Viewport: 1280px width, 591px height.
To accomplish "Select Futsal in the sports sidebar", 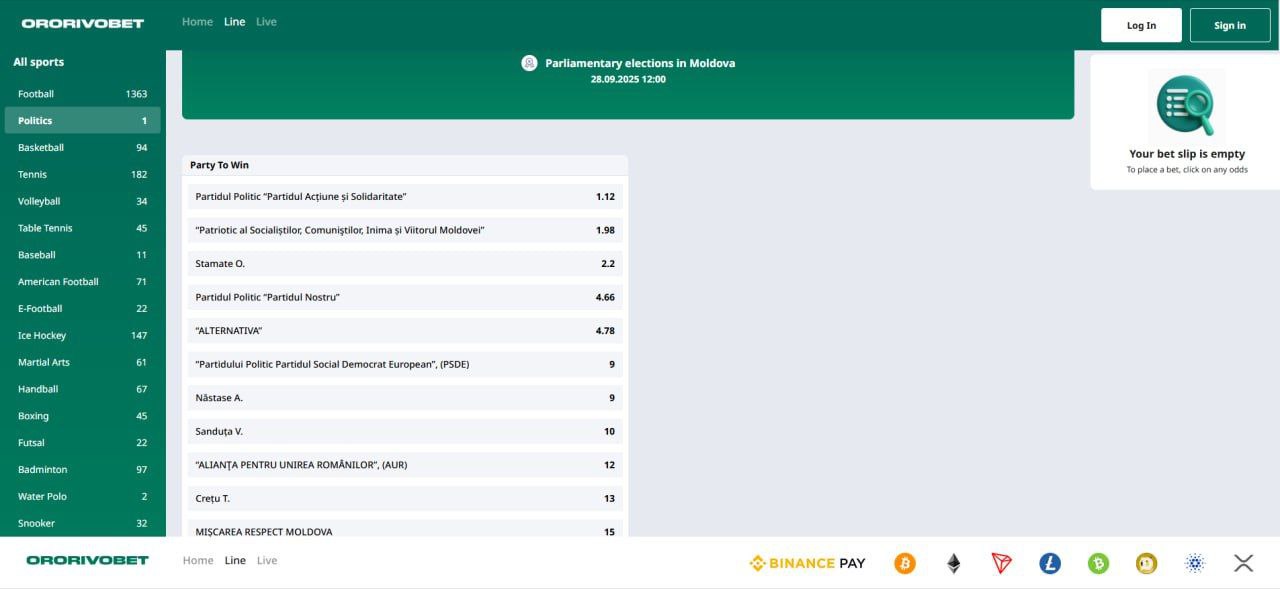I will coord(82,443).
